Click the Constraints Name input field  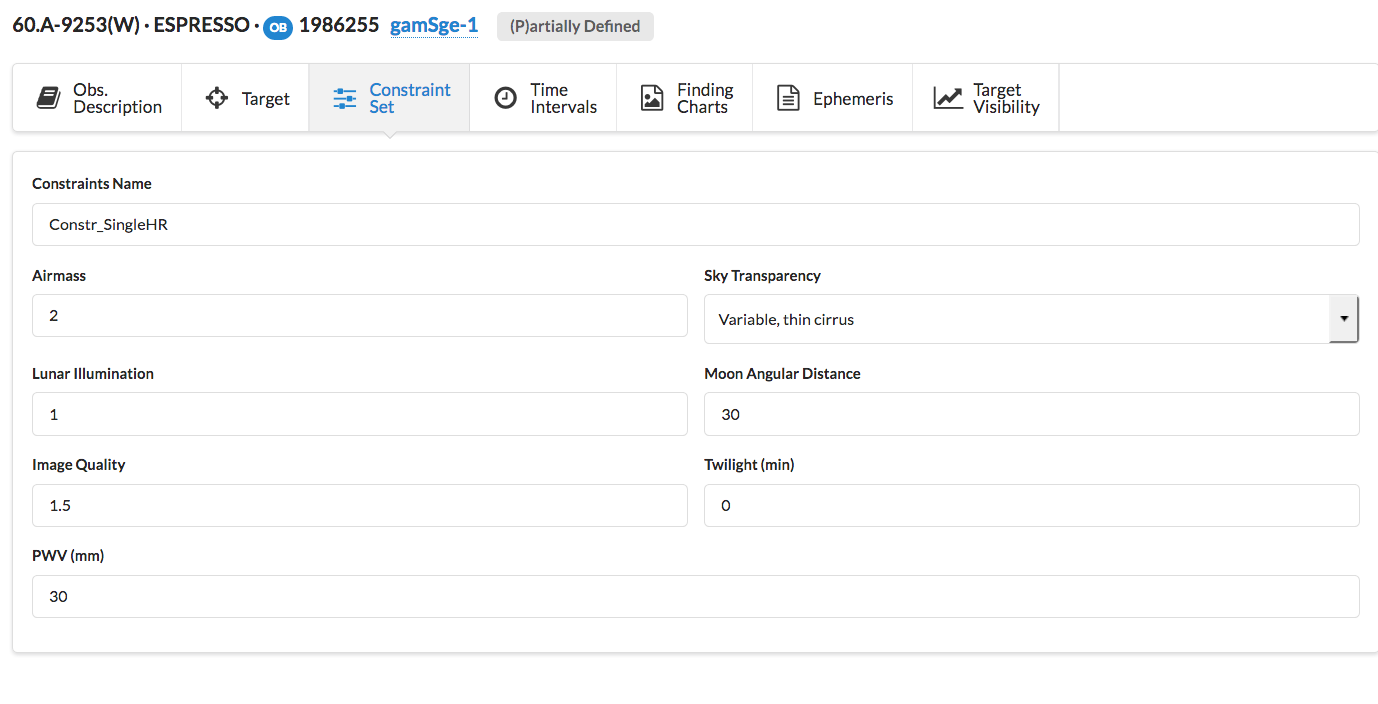tap(695, 225)
